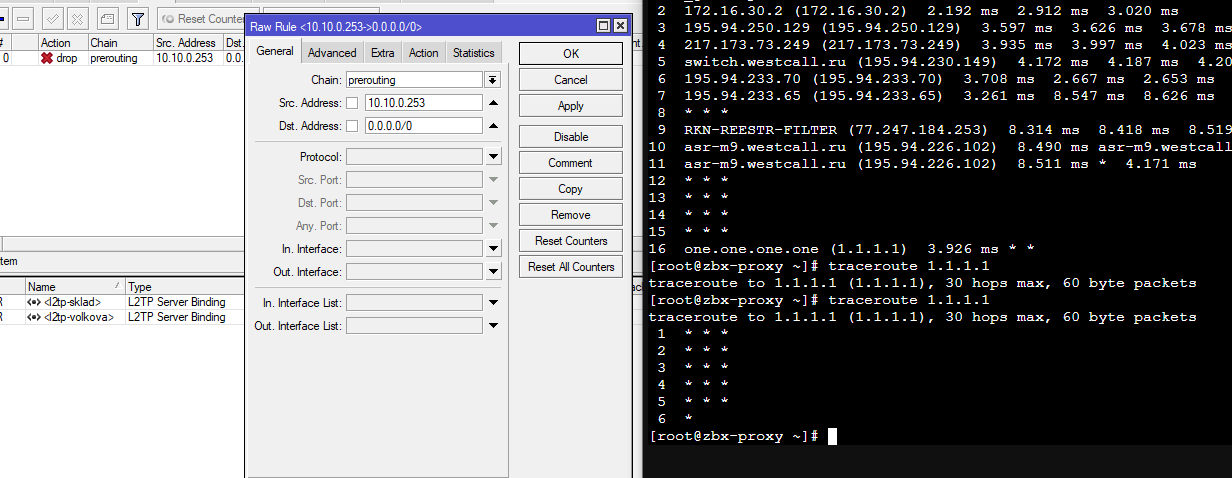The height and width of the screenshot is (478, 1232).
Task: Expand the Any. Port dropdown arrow
Action: [x=492, y=226]
